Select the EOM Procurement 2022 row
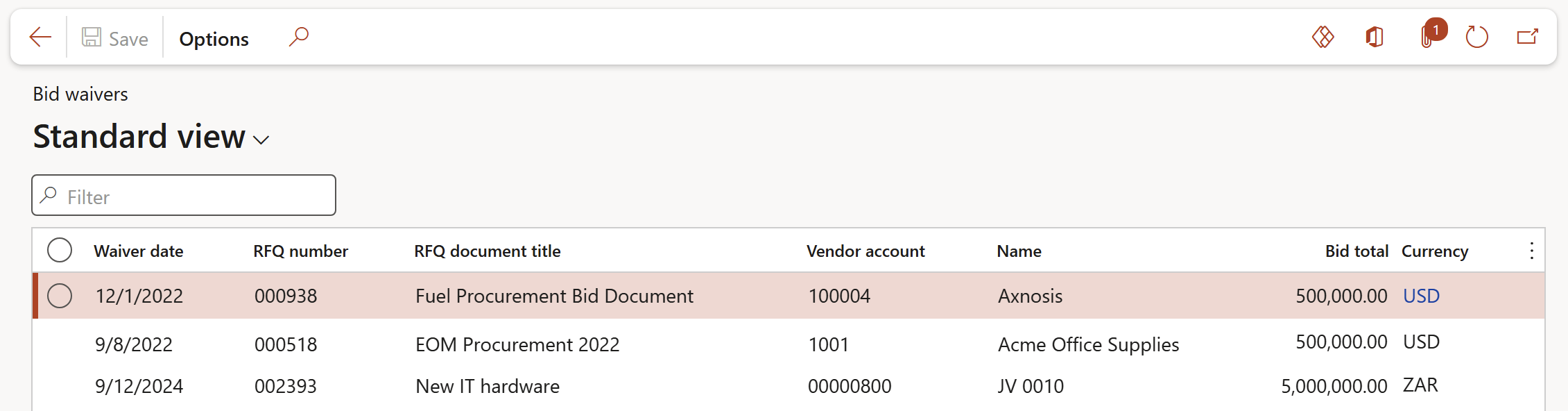 click(517, 344)
